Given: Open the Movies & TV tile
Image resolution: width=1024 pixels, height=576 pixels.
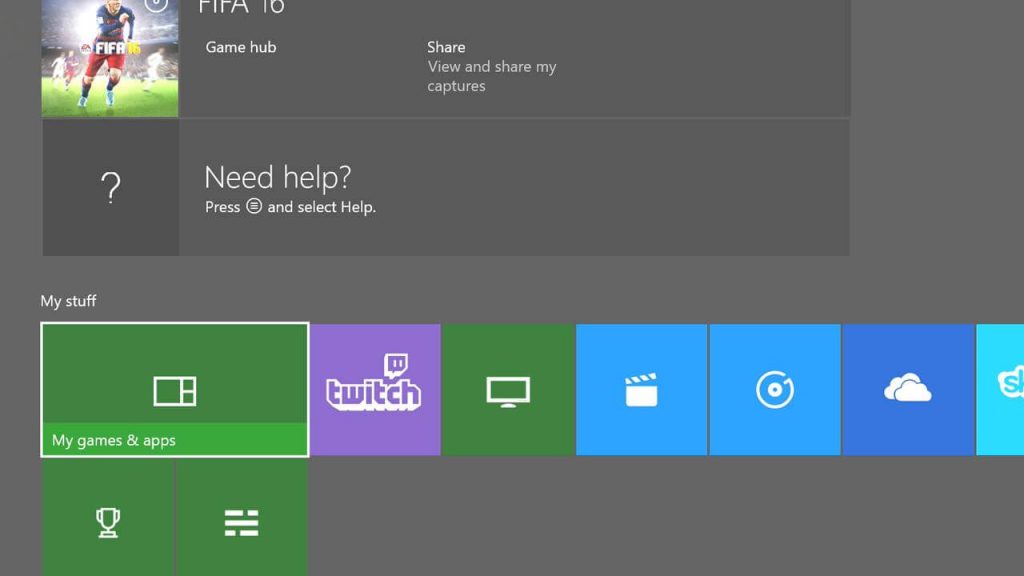Looking at the screenshot, I should pos(641,389).
